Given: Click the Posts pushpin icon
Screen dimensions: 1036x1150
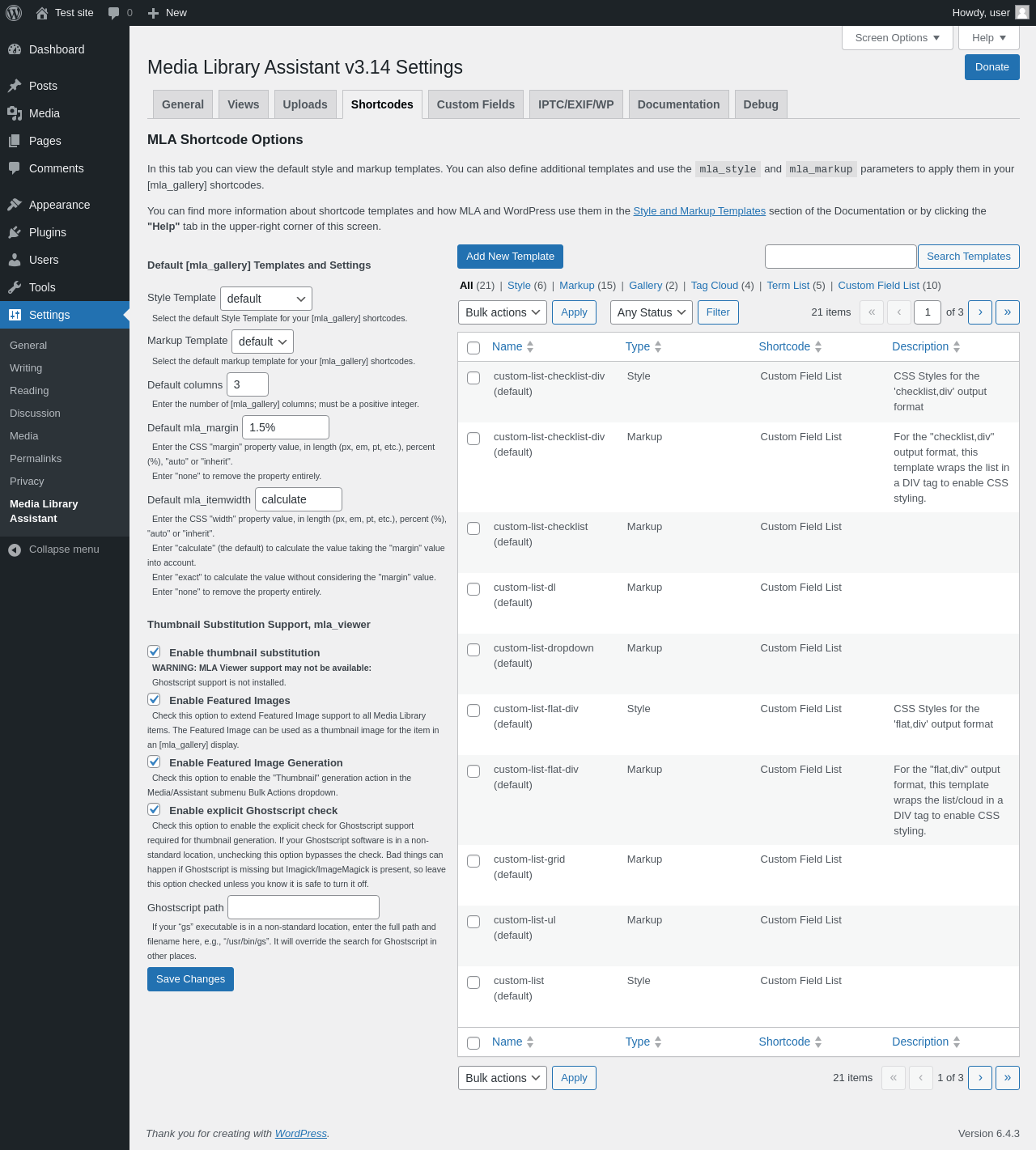Looking at the screenshot, I should point(15,86).
